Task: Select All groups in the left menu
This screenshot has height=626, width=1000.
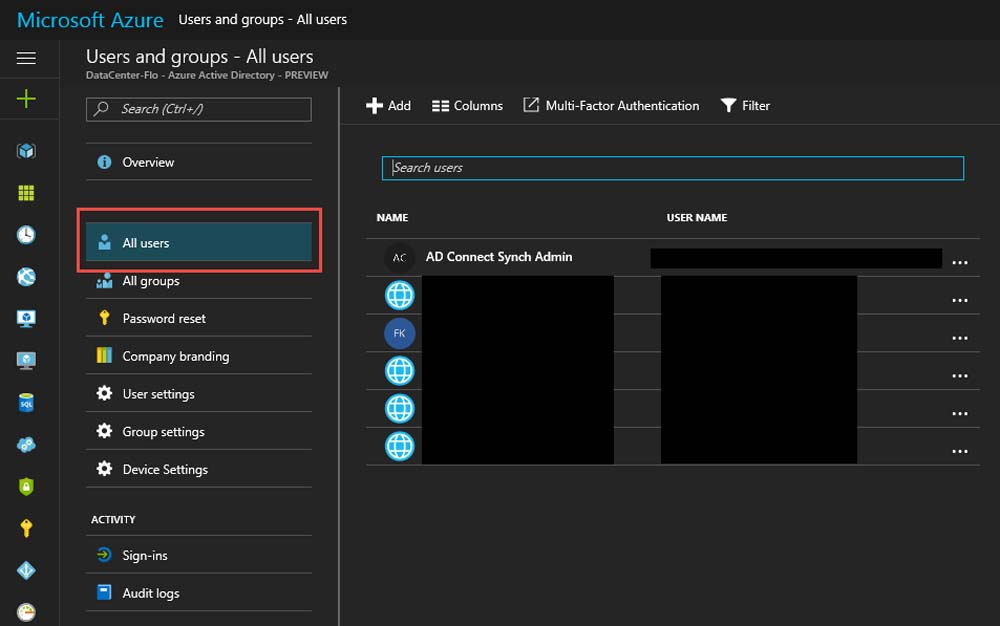Action: tap(151, 281)
